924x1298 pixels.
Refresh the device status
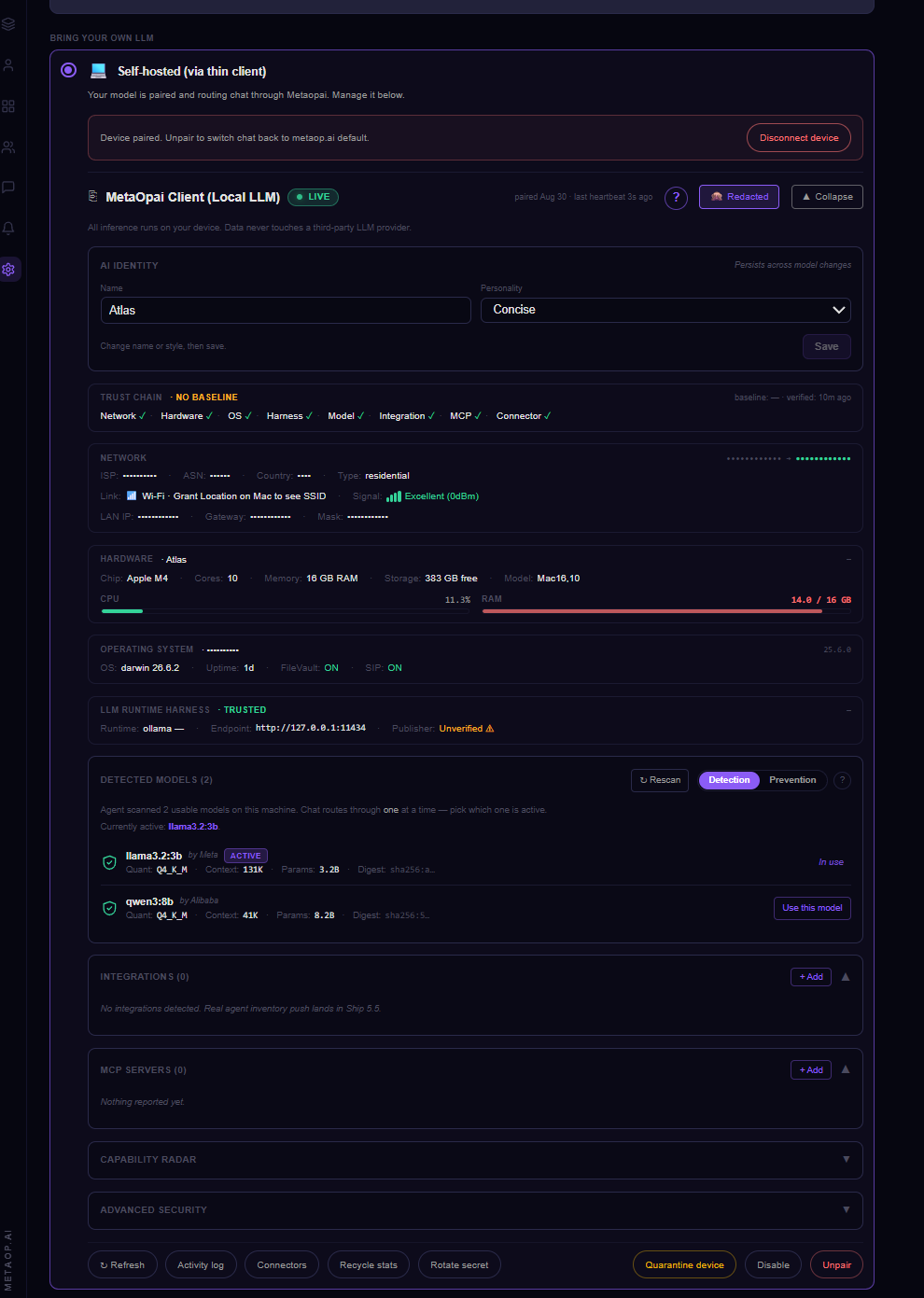122,1265
